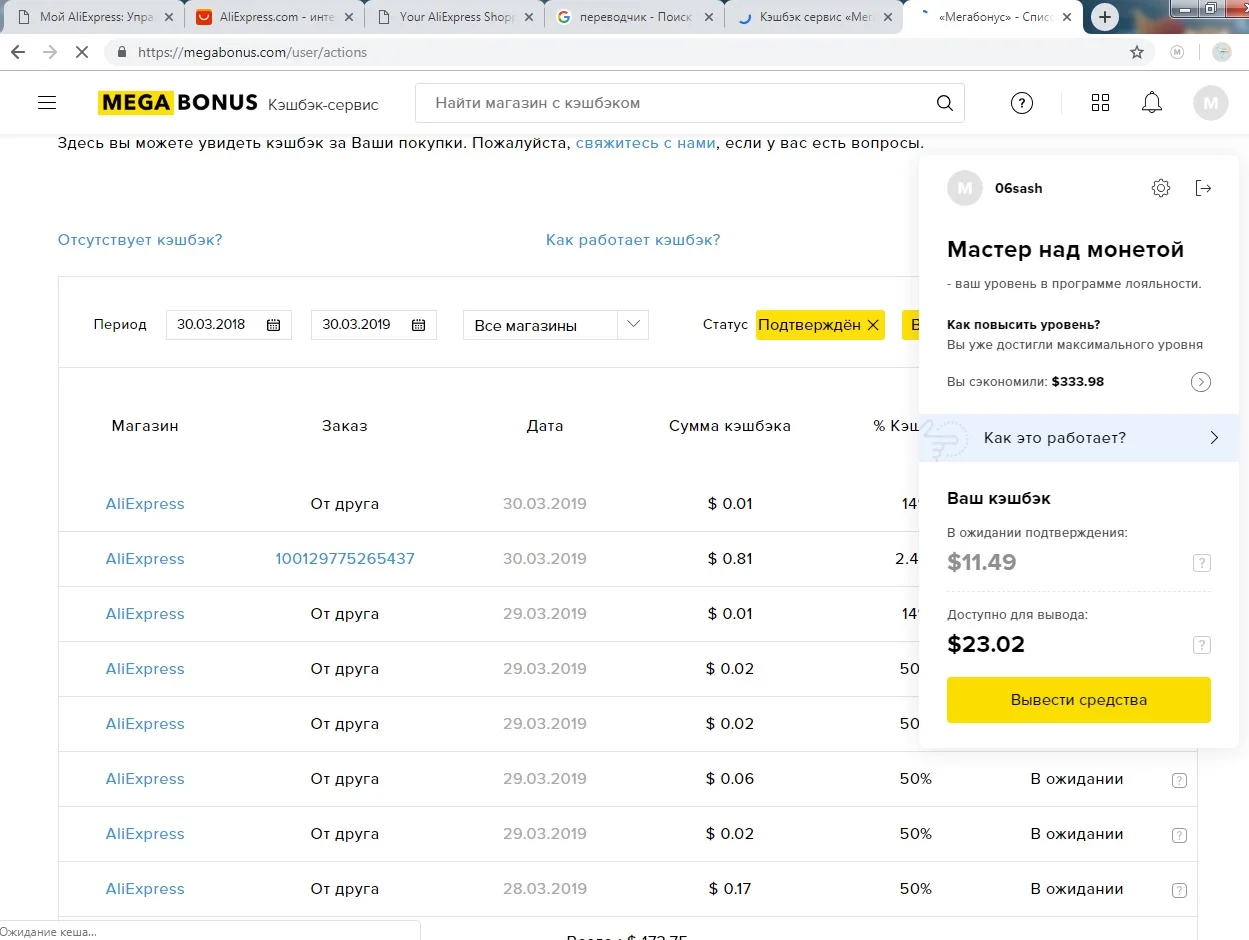The image size is (1249, 940).
Task: Open order 100129775265437 link
Action: pos(345,559)
